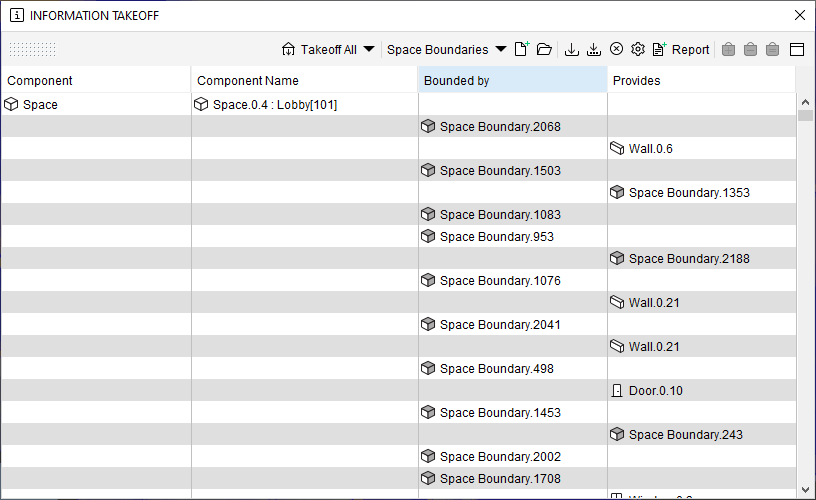The image size is (816, 500).
Task: Click the cube icon beside Space Boundary.1708
Action: pos(428,478)
